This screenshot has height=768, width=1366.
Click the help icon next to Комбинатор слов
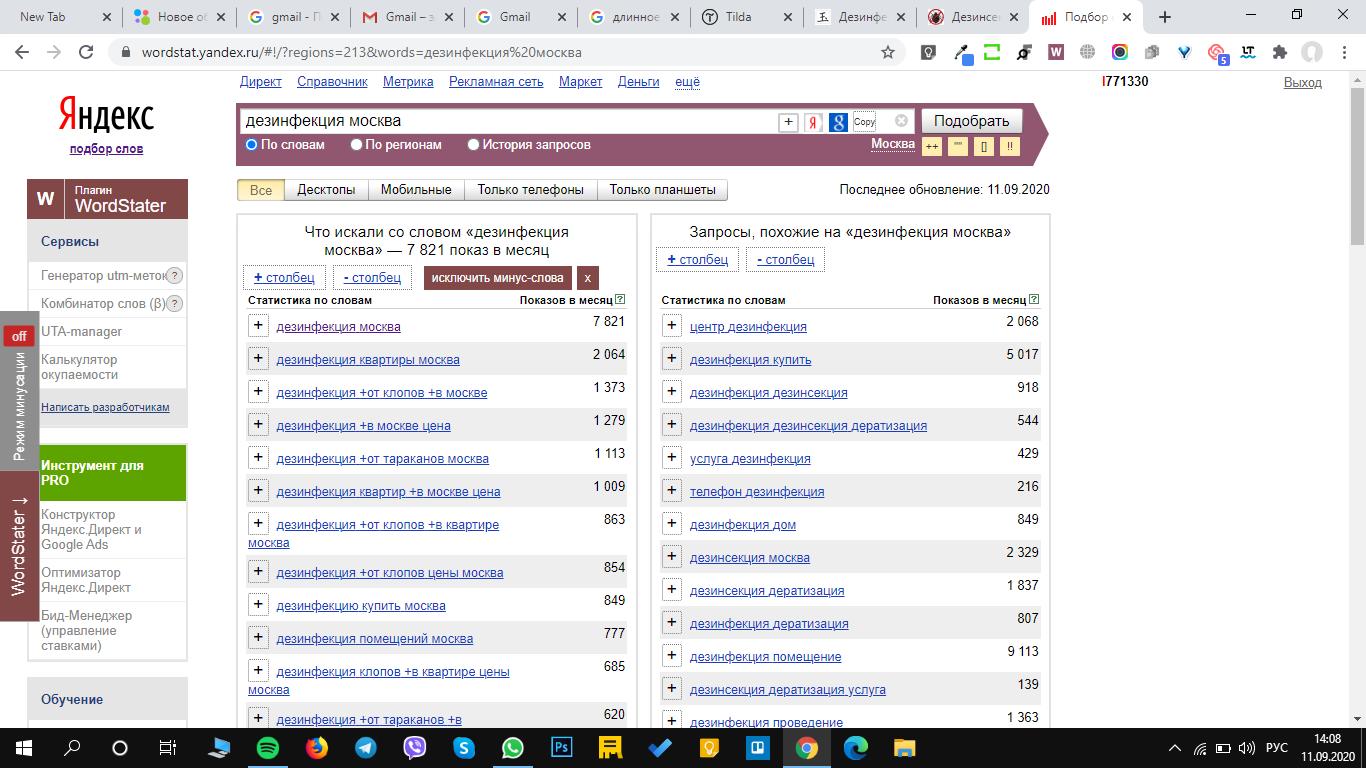(x=174, y=303)
